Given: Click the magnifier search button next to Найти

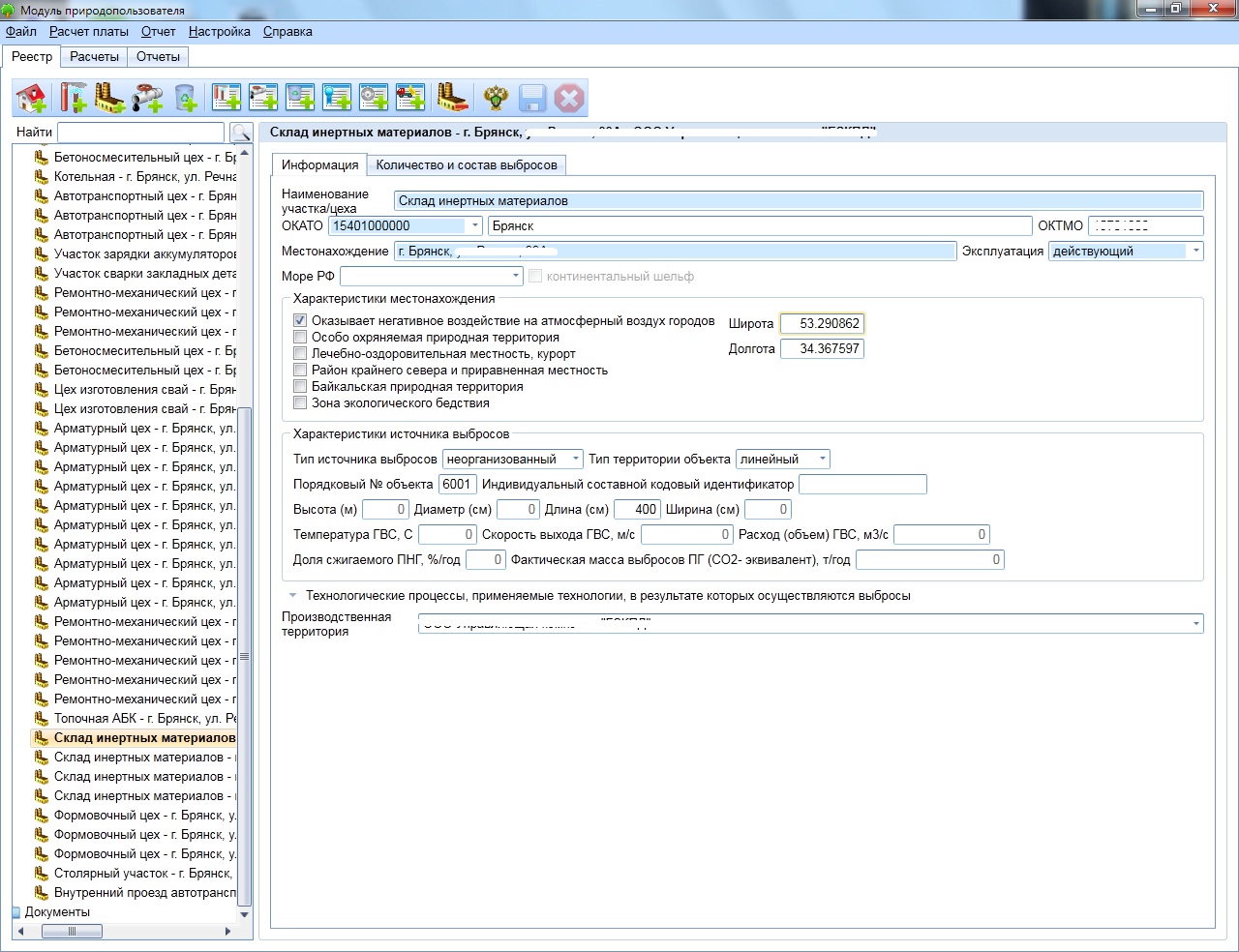Looking at the screenshot, I should tap(241, 133).
